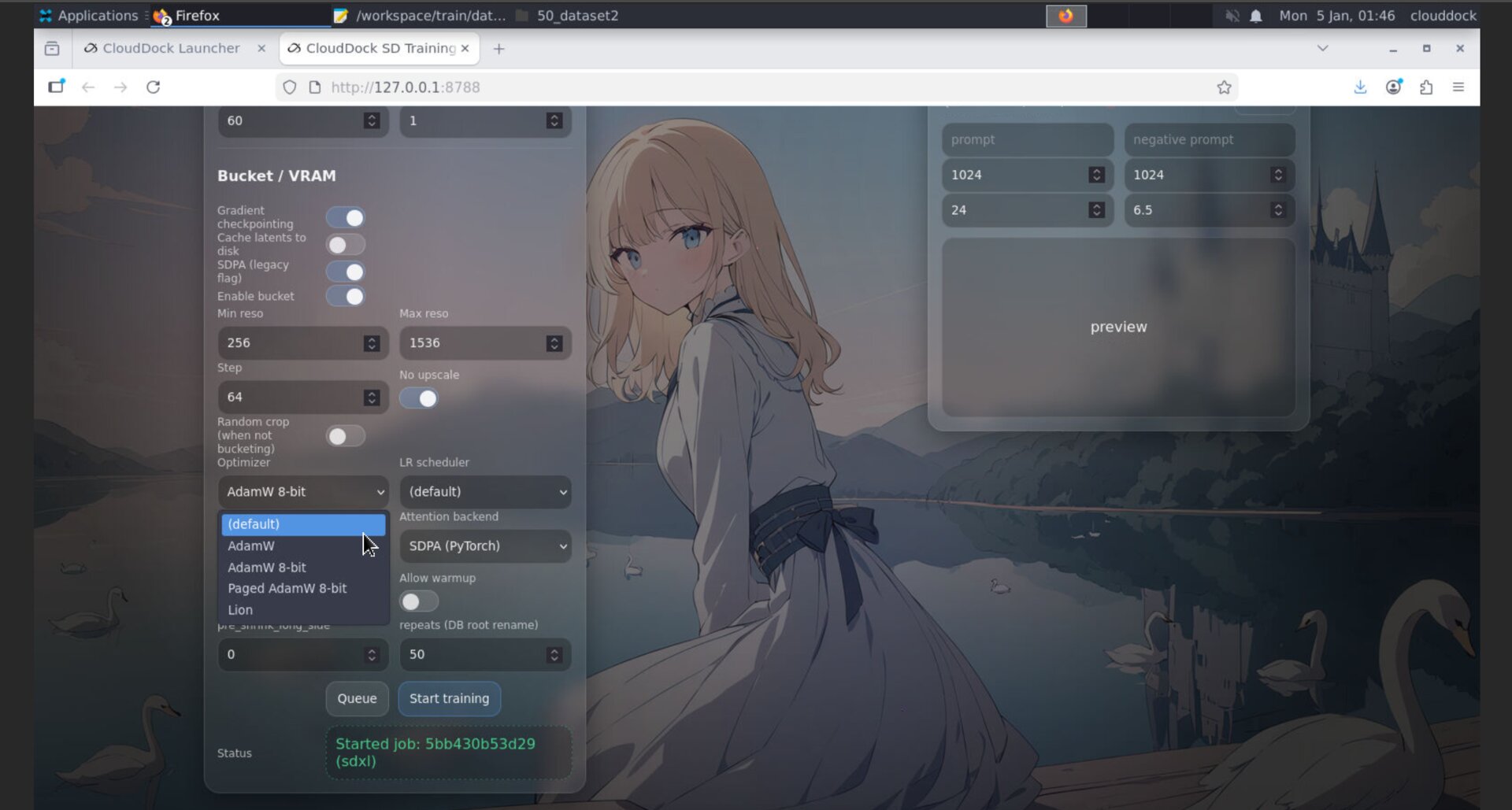Open the Firefox downloads panel
This screenshot has height=810, width=1512.
1360,87
